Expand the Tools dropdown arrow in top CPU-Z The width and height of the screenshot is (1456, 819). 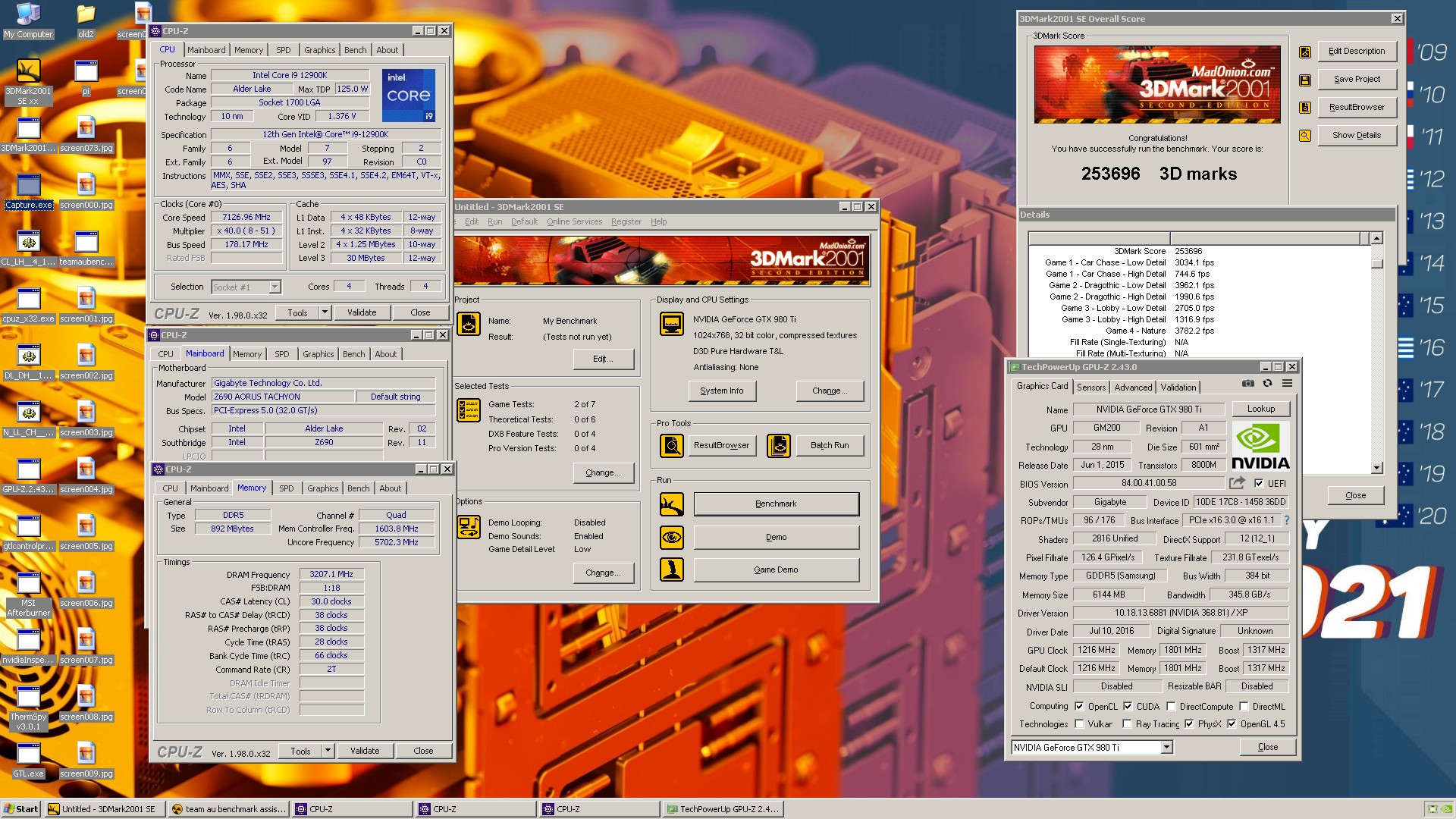(325, 312)
